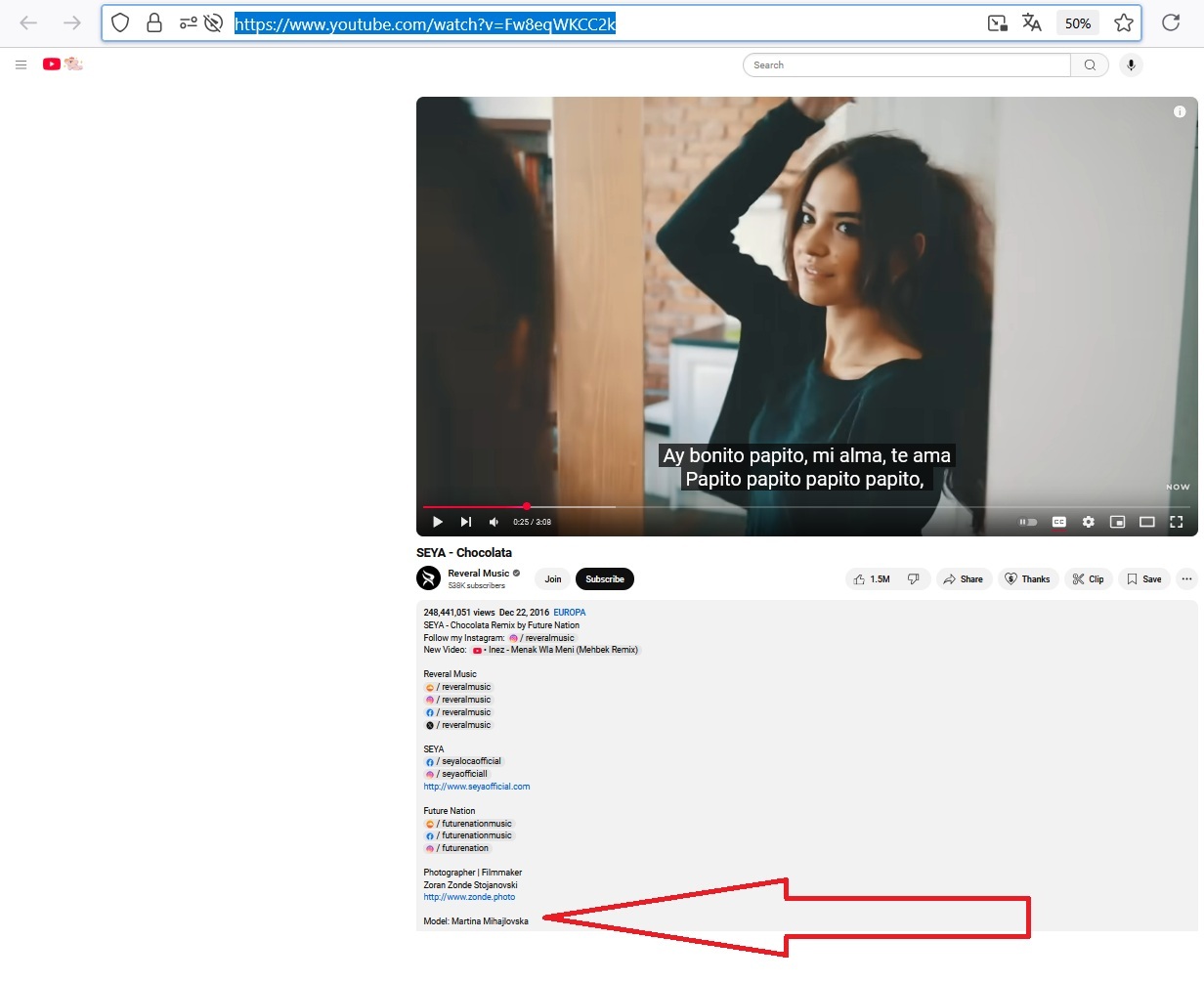Viewport: 1204px width, 982px height.
Task: Enable theater mode
Action: (x=1147, y=522)
